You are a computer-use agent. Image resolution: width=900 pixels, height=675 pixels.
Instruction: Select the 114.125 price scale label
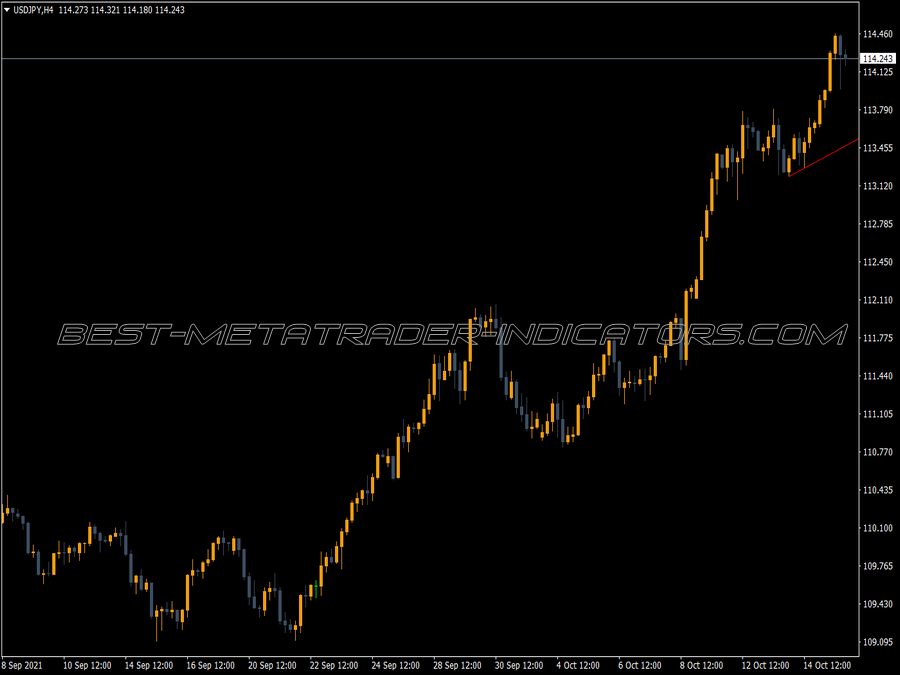coord(878,72)
